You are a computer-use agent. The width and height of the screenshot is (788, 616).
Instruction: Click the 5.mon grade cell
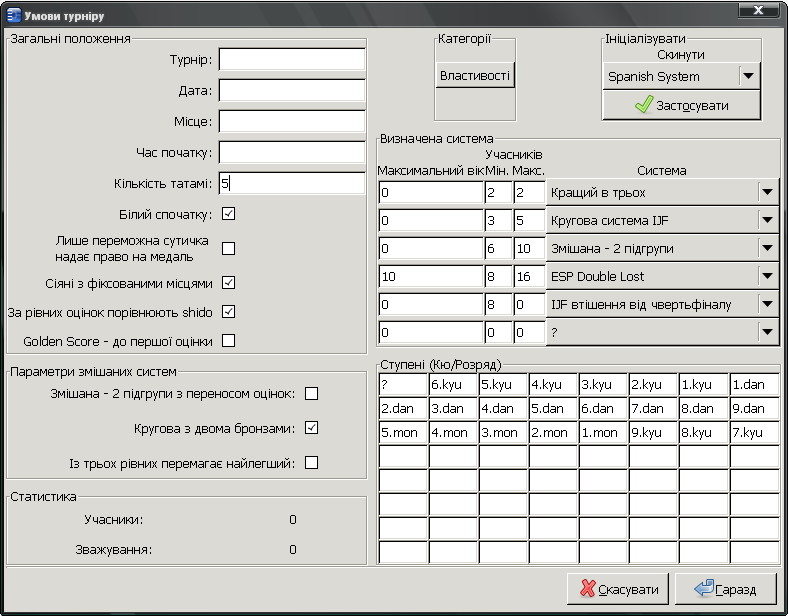coord(403,433)
